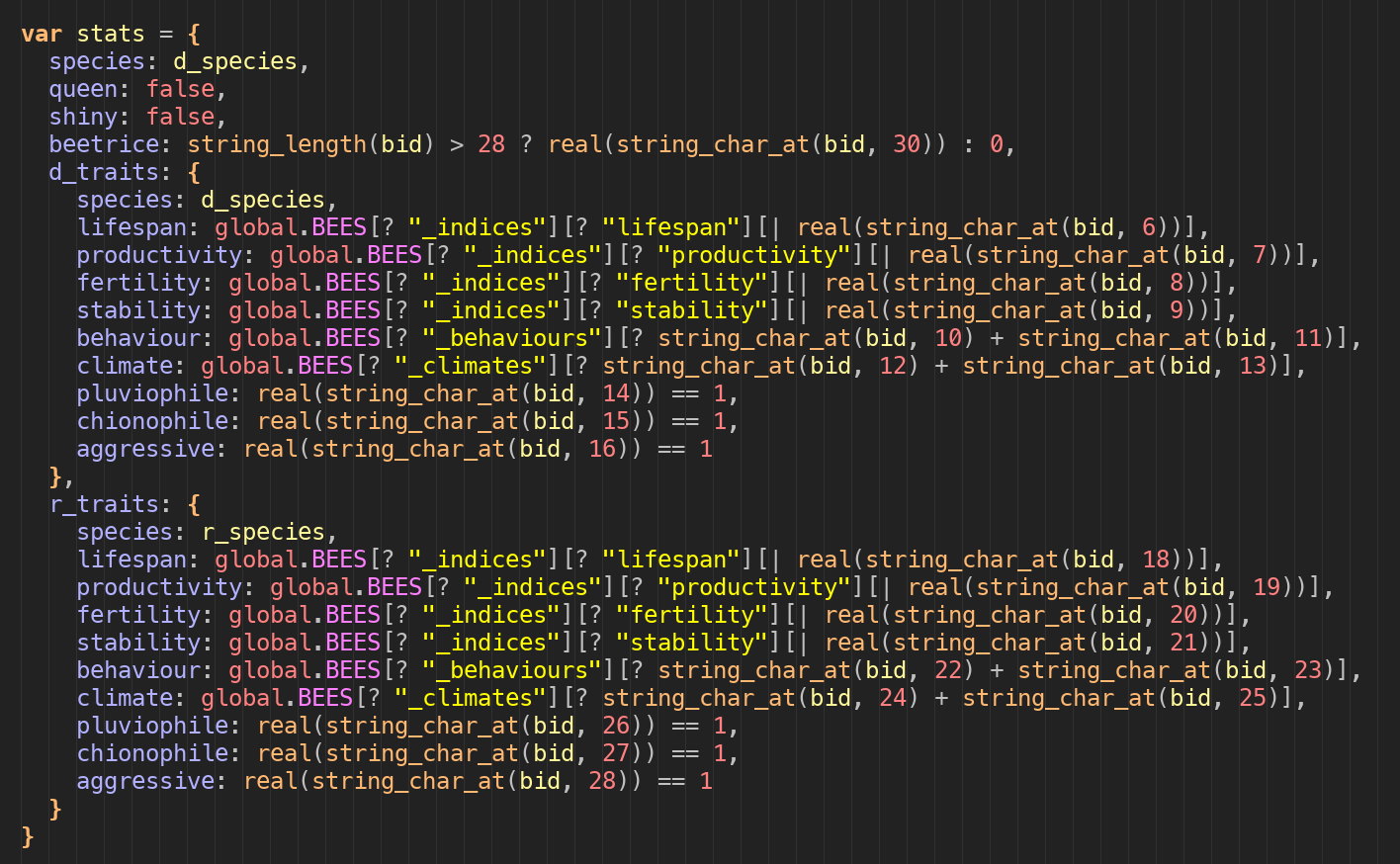Select 'false' value on the queen line

180,89
